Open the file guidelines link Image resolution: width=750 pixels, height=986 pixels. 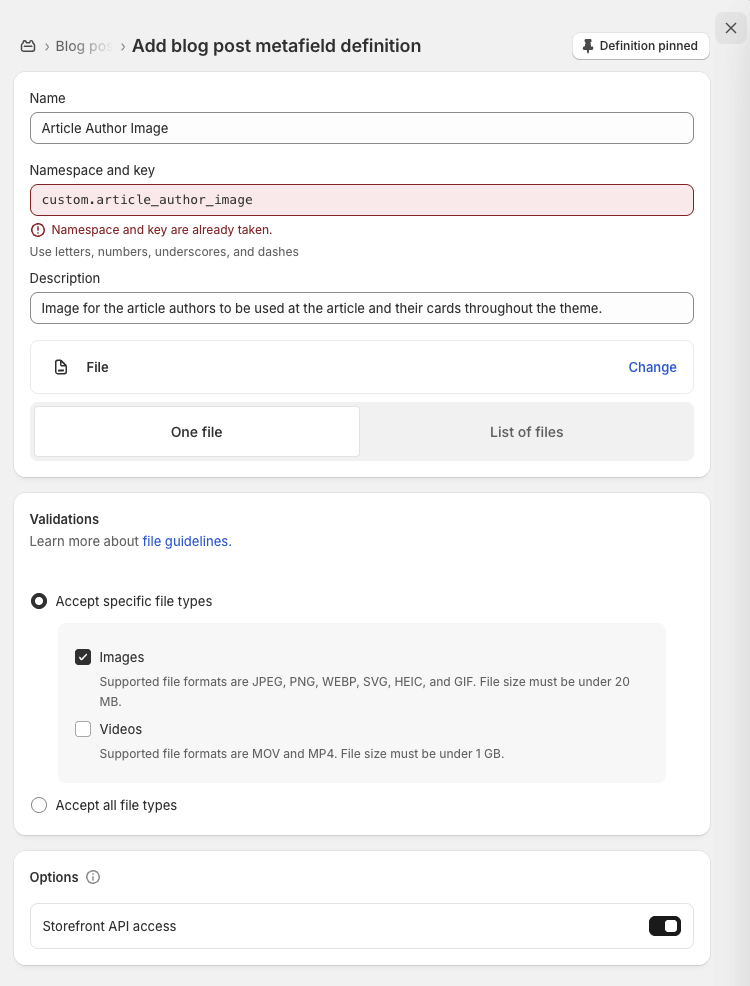[186, 541]
